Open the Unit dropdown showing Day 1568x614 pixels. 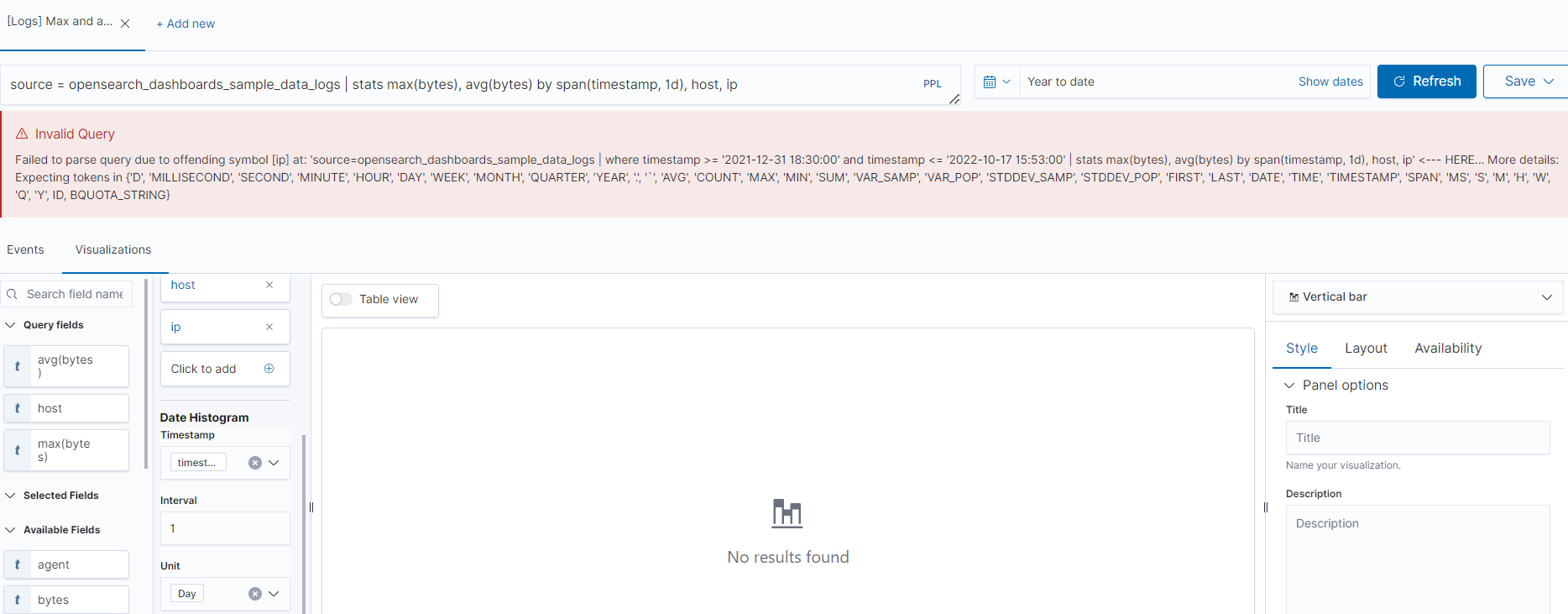point(274,594)
